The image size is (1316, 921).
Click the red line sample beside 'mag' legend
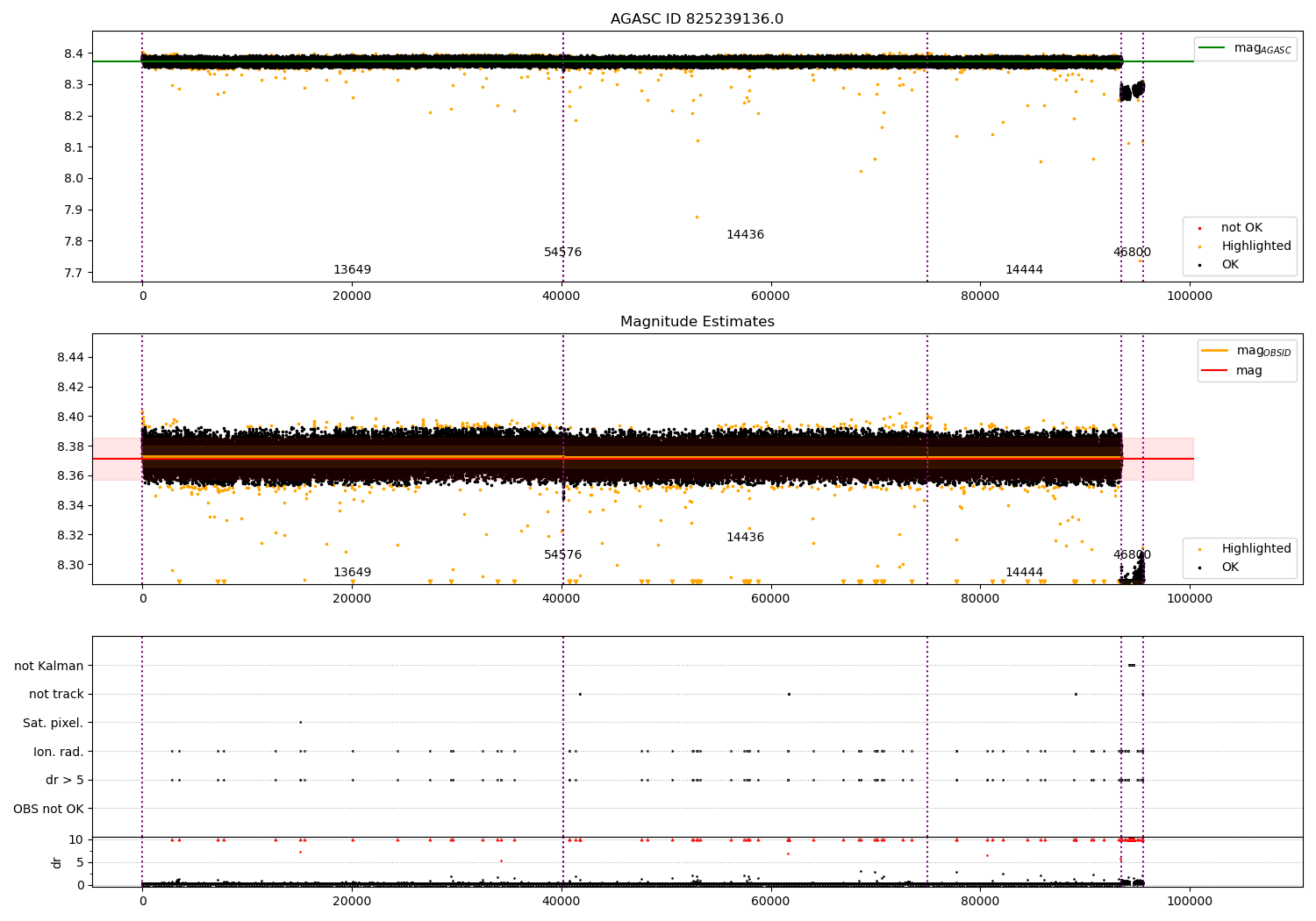(x=1214, y=370)
